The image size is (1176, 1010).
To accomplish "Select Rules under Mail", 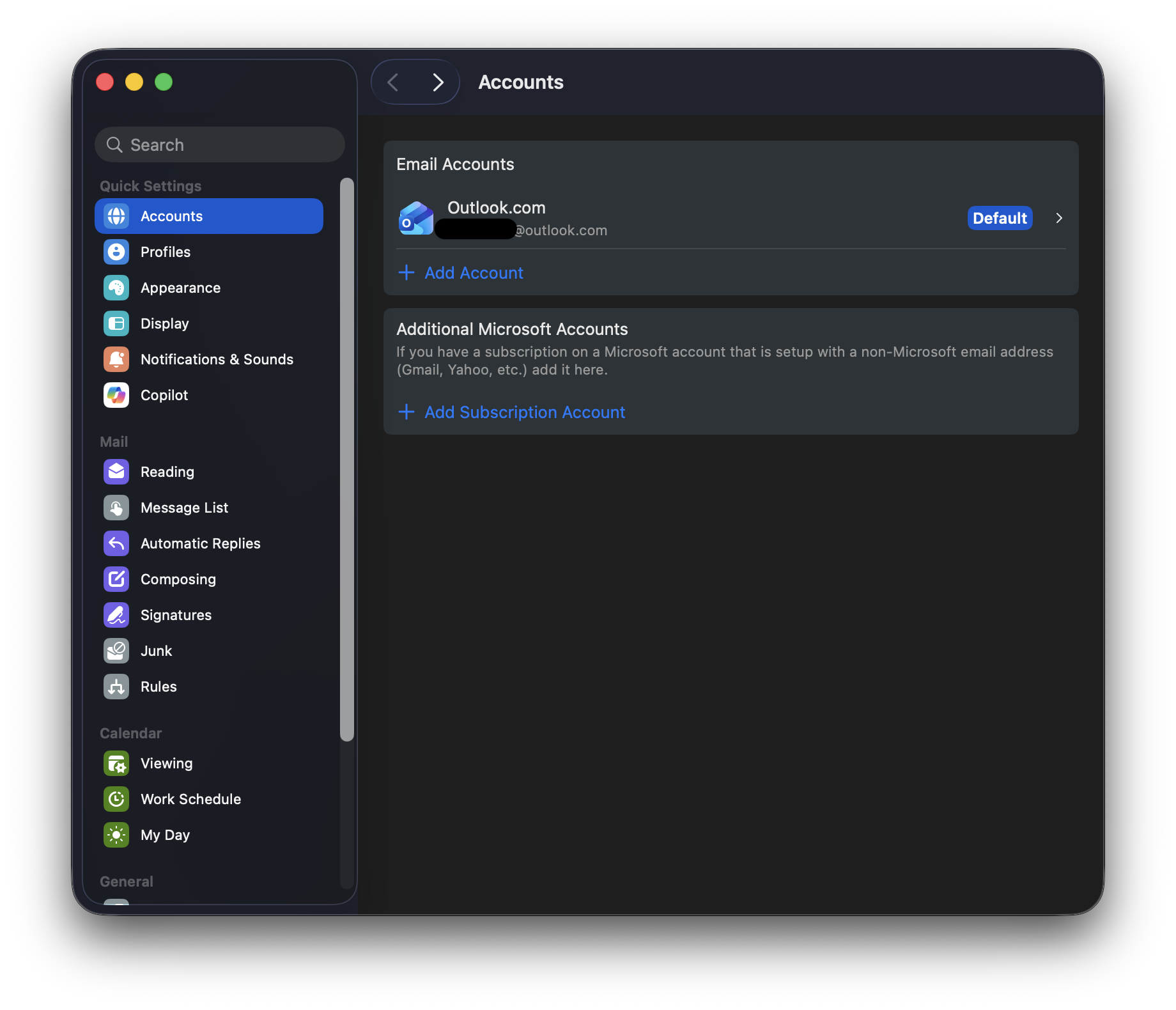I will pyautogui.click(x=209, y=687).
